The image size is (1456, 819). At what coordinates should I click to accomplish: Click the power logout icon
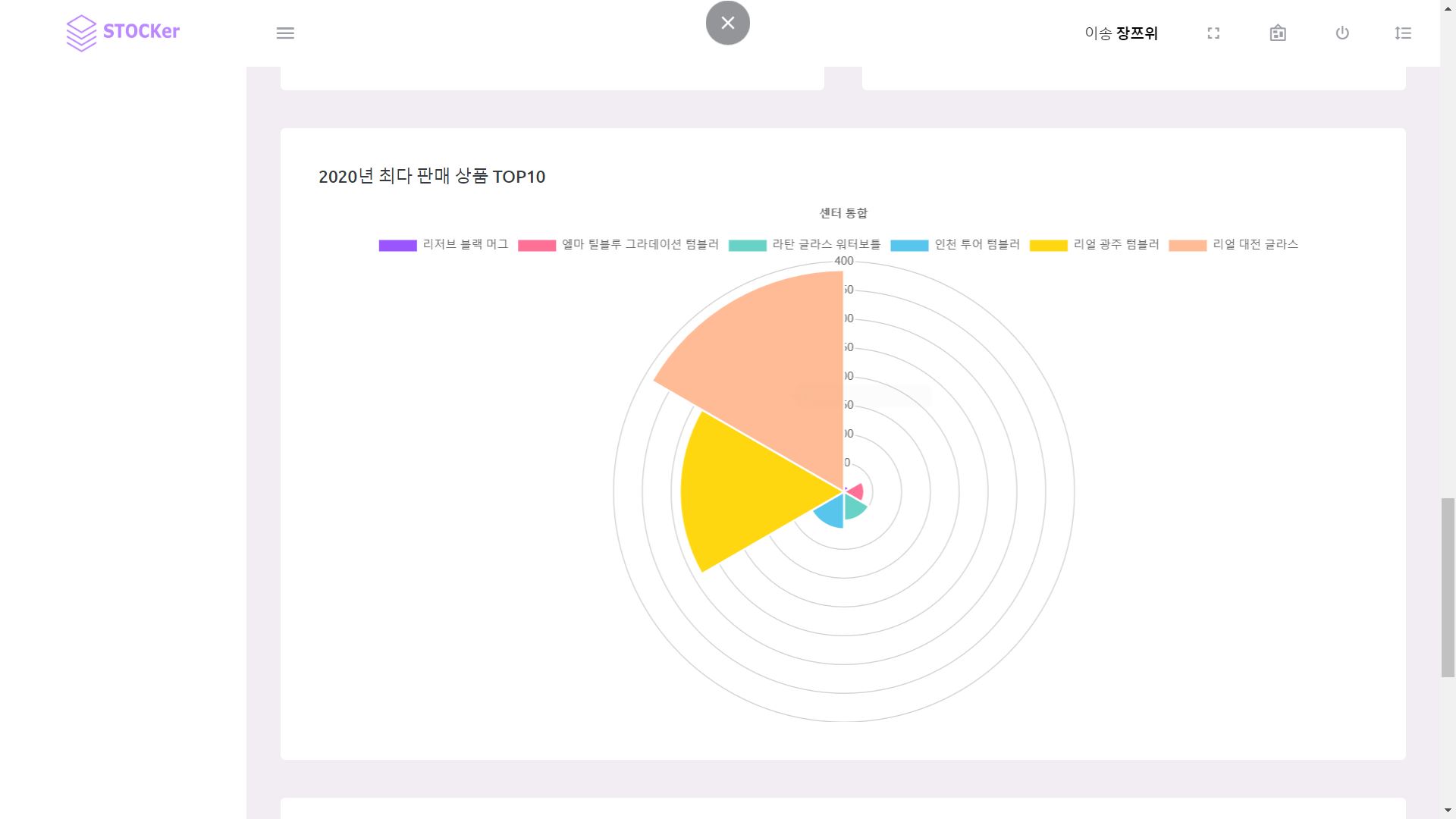point(1342,33)
